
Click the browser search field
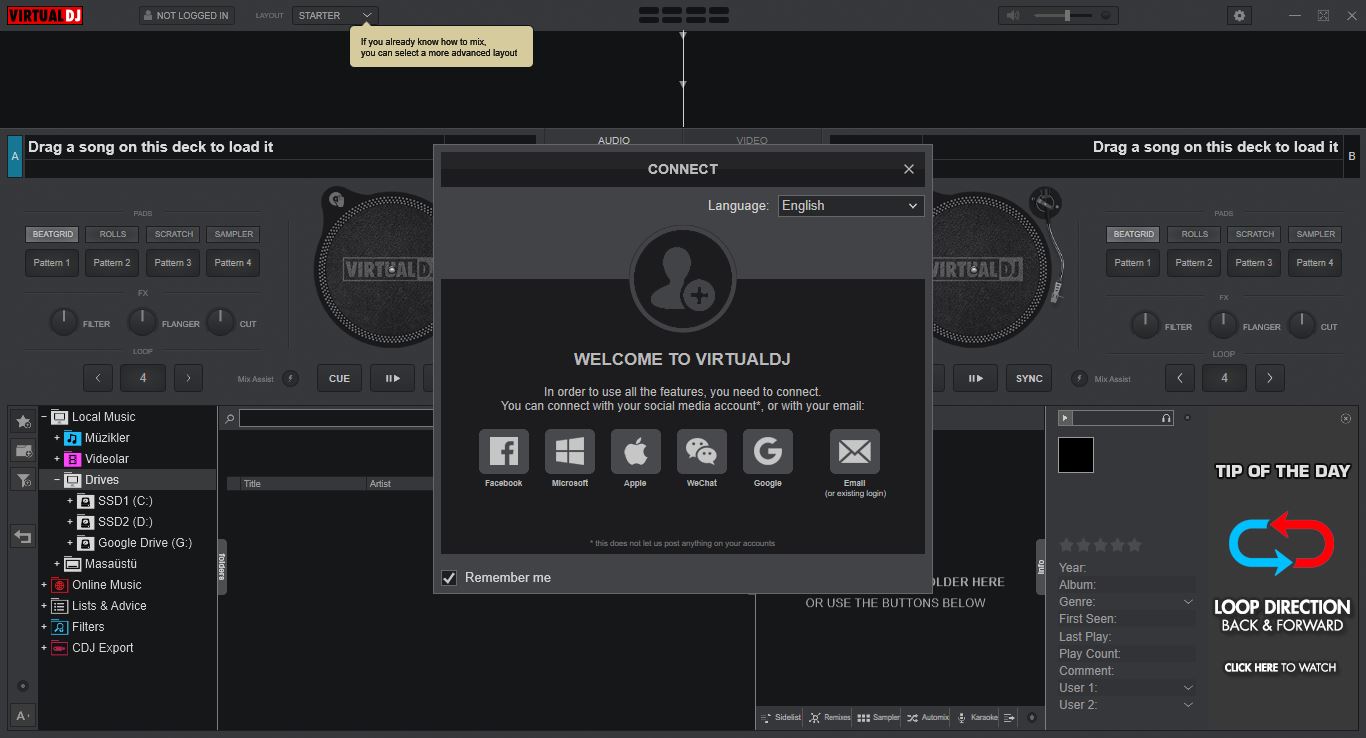336,419
